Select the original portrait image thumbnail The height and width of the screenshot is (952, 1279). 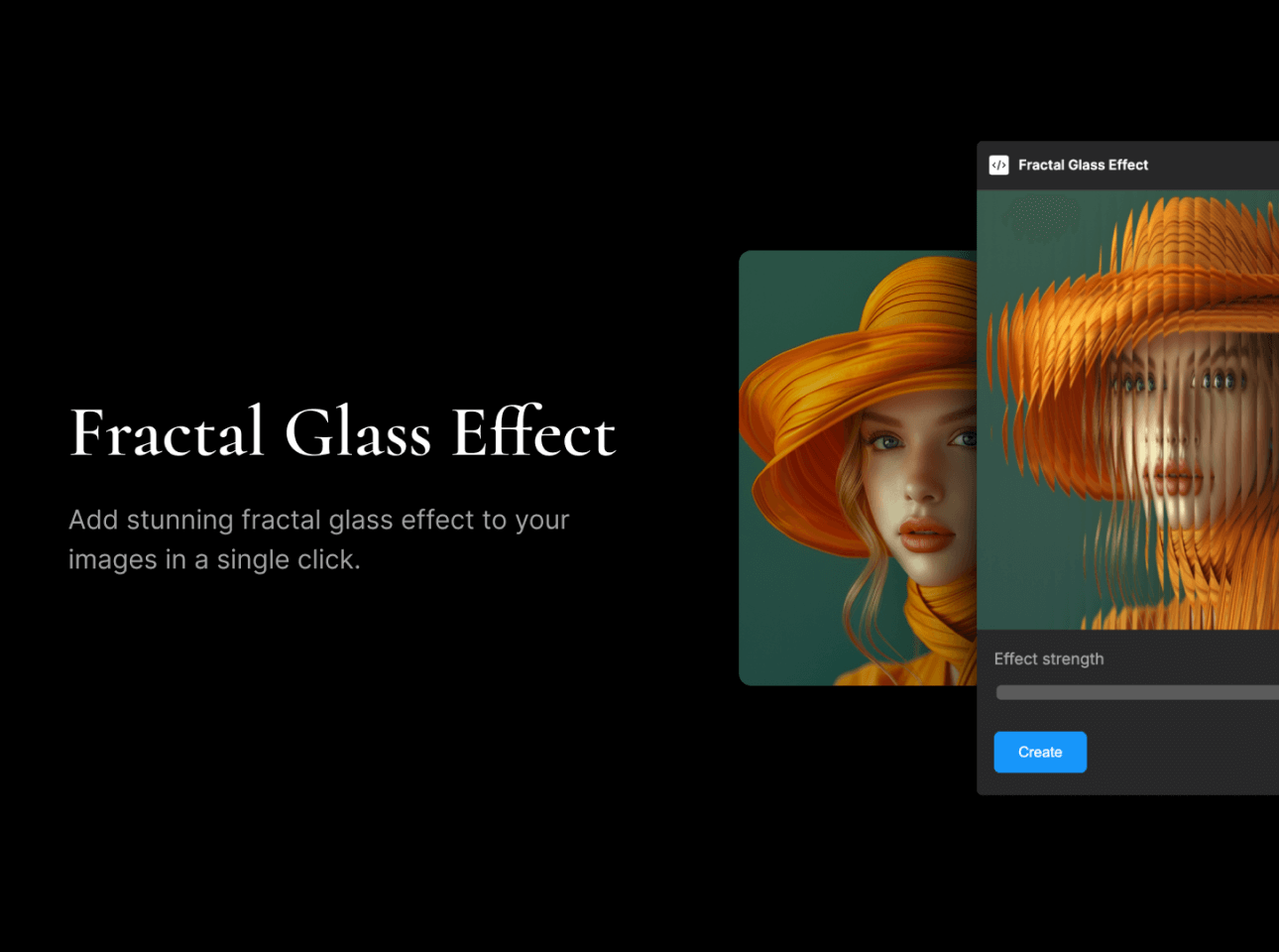tap(858, 467)
